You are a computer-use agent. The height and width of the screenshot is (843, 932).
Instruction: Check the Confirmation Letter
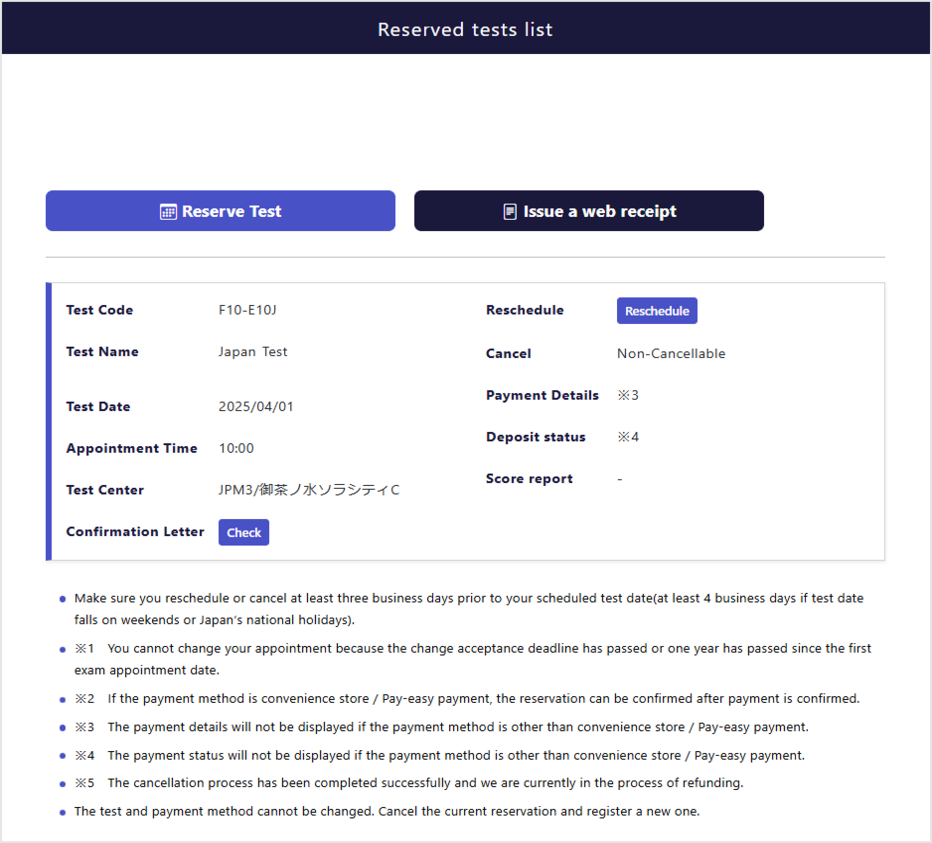click(x=243, y=532)
